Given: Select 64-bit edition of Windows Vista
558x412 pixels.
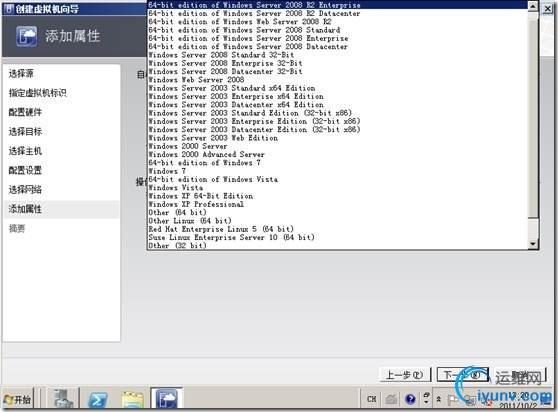Looking at the screenshot, I should [337, 179].
